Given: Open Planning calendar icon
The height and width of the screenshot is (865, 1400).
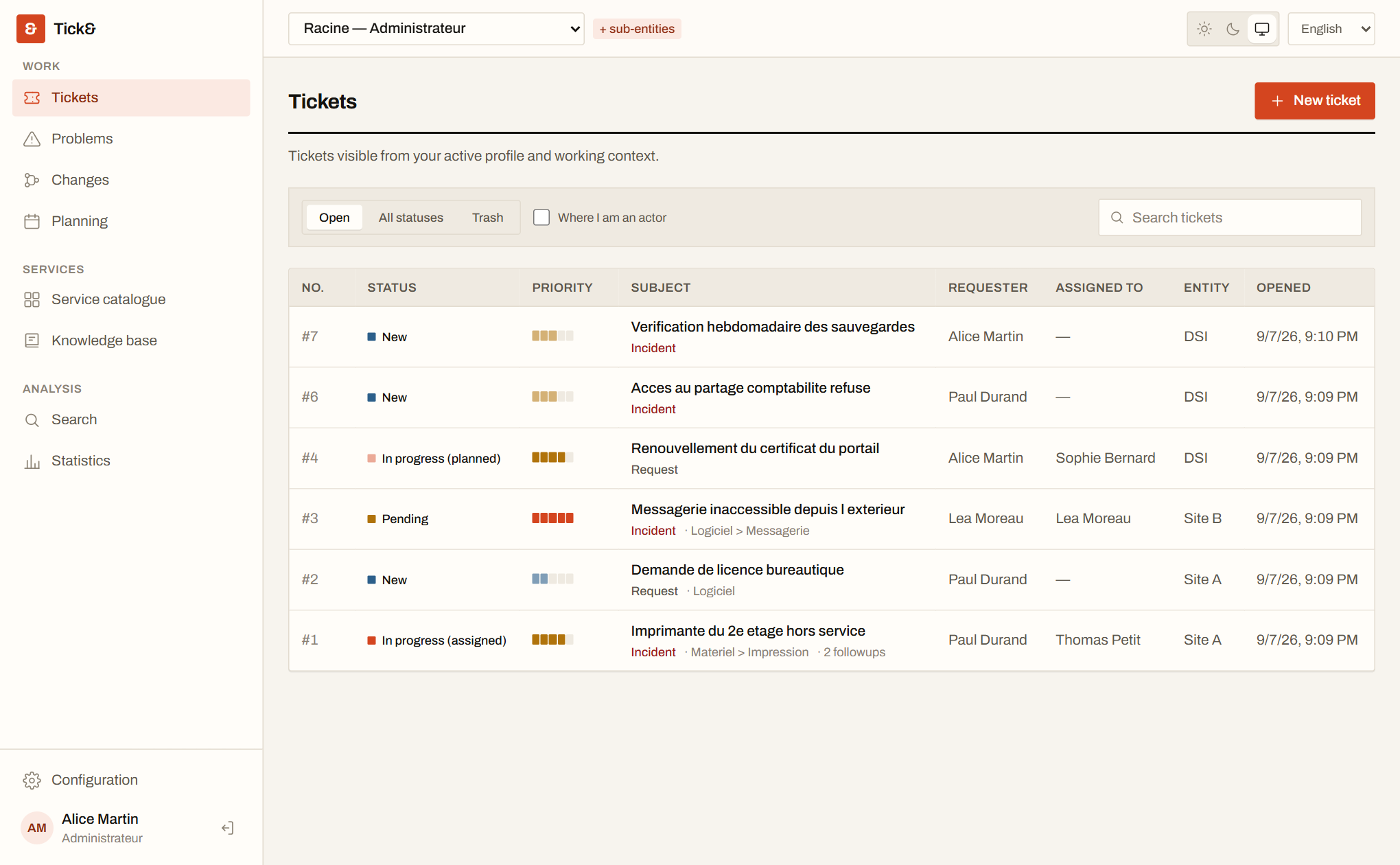Looking at the screenshot, I should [32, 221].
